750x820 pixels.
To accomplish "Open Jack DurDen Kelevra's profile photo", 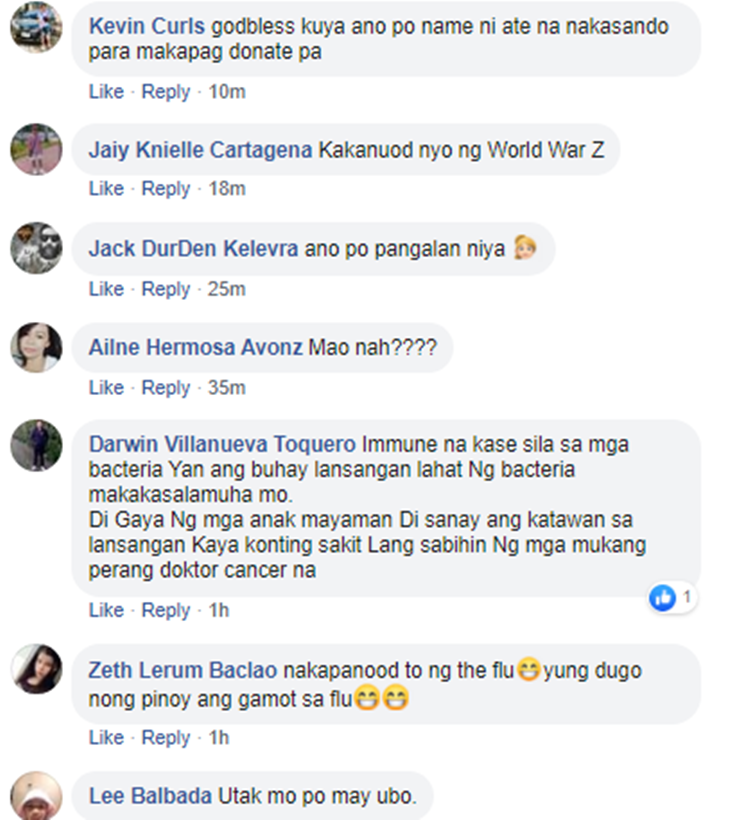I will click(x=36, y=248).
